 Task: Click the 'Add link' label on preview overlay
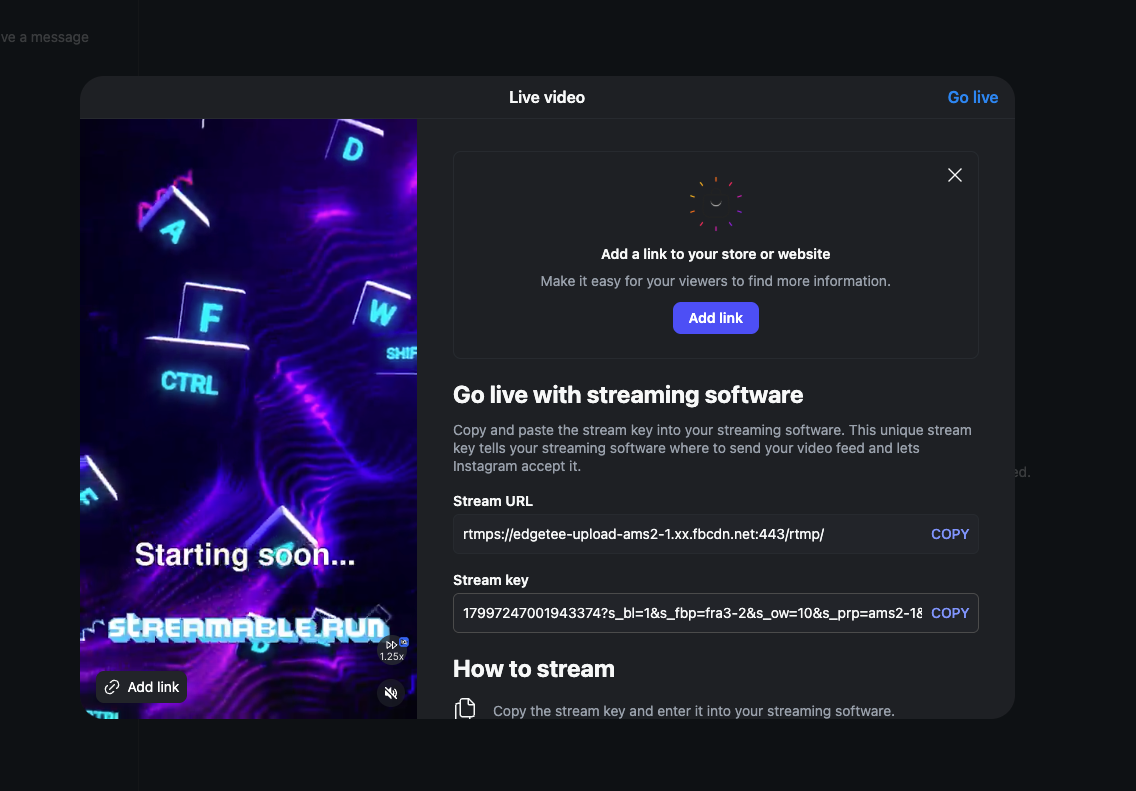153,687
